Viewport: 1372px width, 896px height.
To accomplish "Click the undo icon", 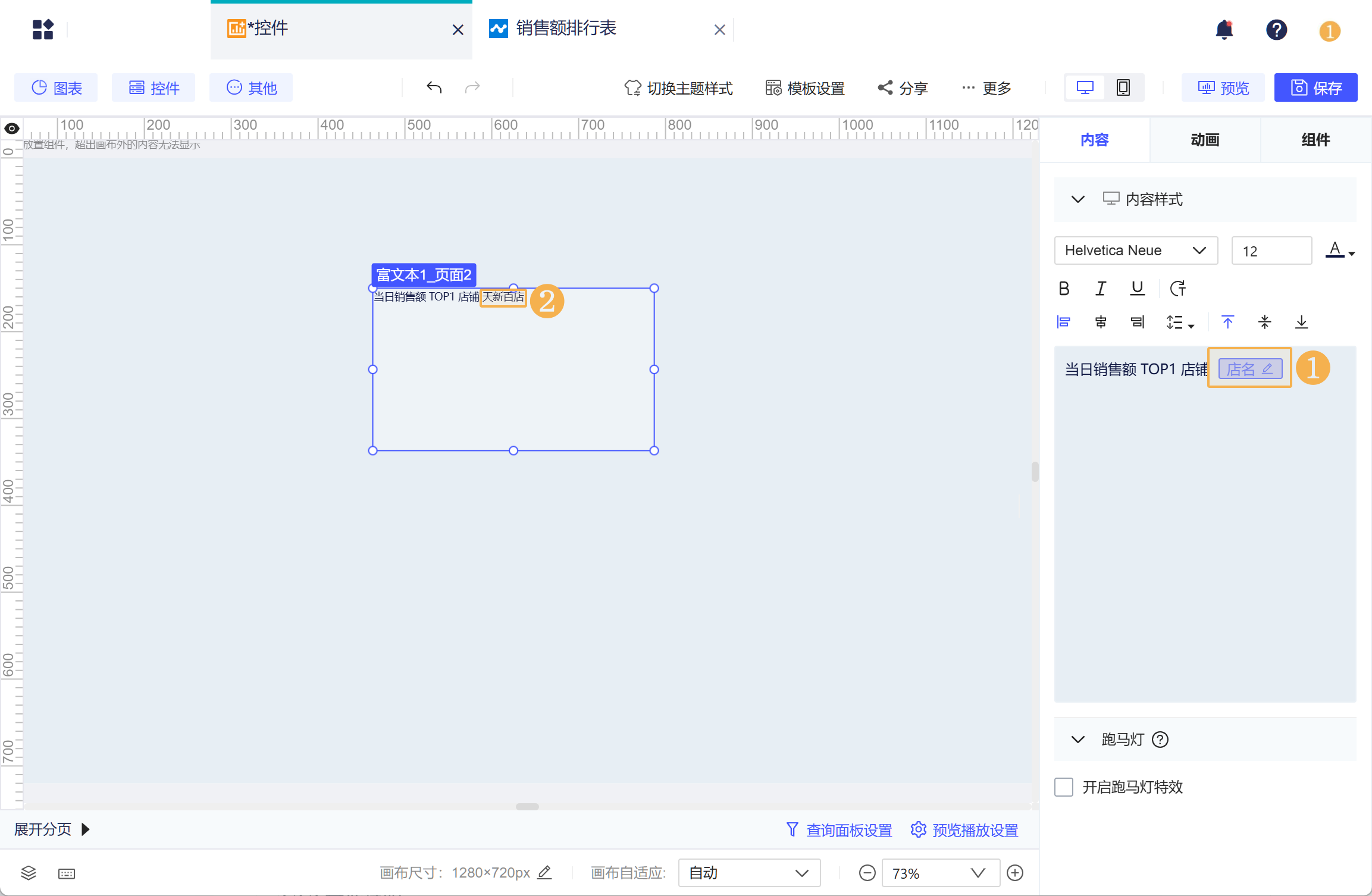I will tap(434, 87).
